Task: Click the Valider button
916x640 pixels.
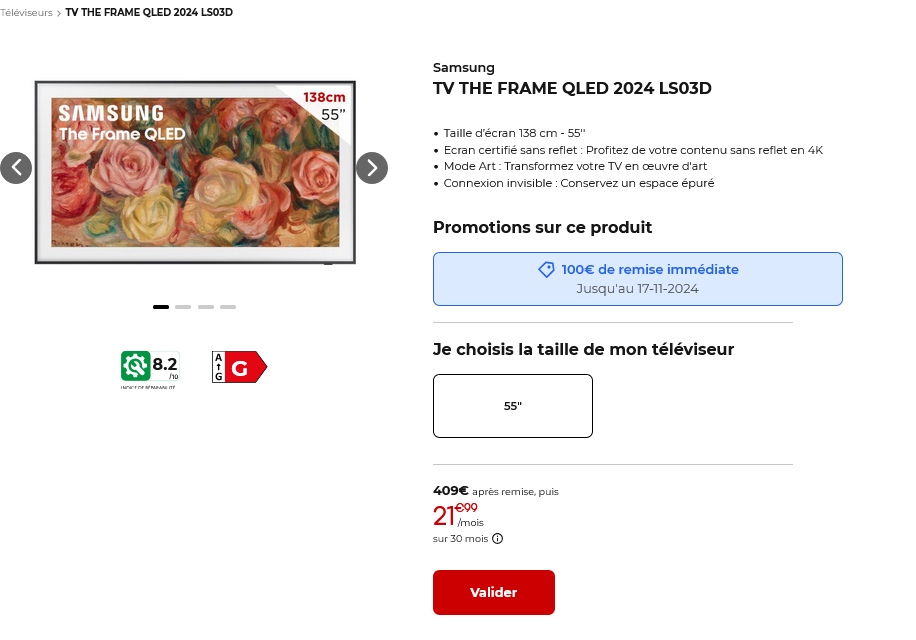Action: pyautogui.click(x=494, y=592)
